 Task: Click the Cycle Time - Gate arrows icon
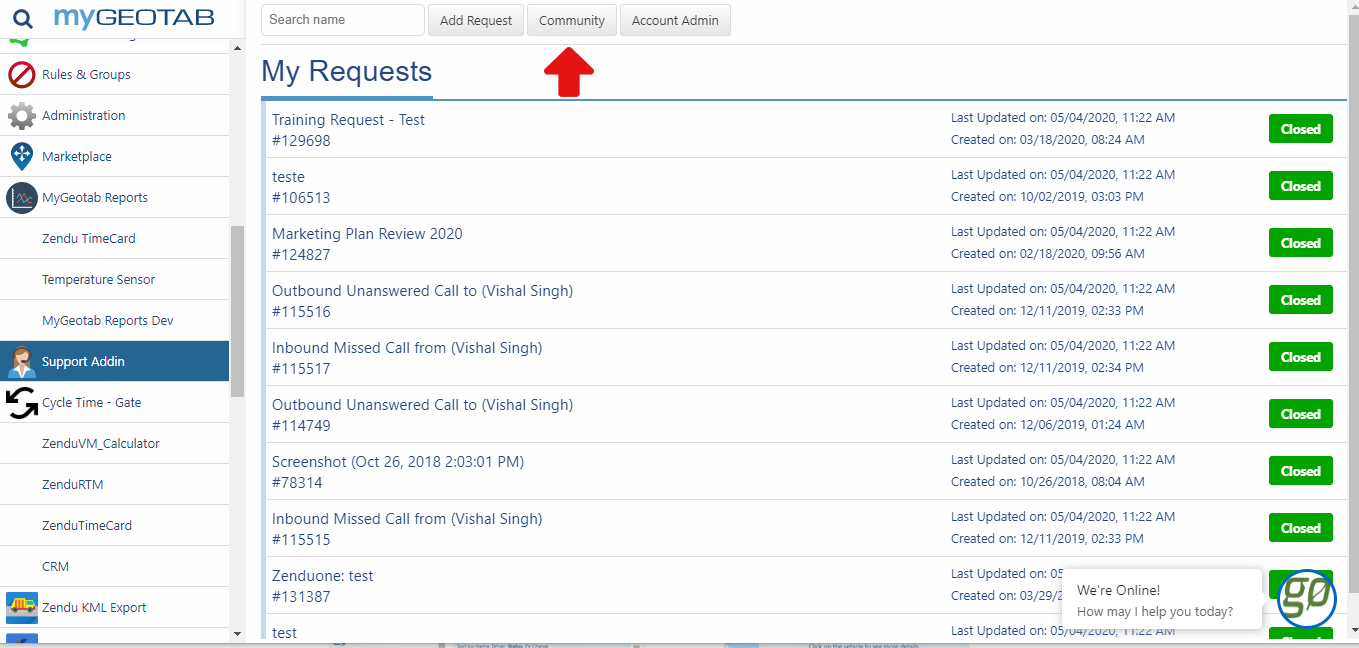point(21,403)
